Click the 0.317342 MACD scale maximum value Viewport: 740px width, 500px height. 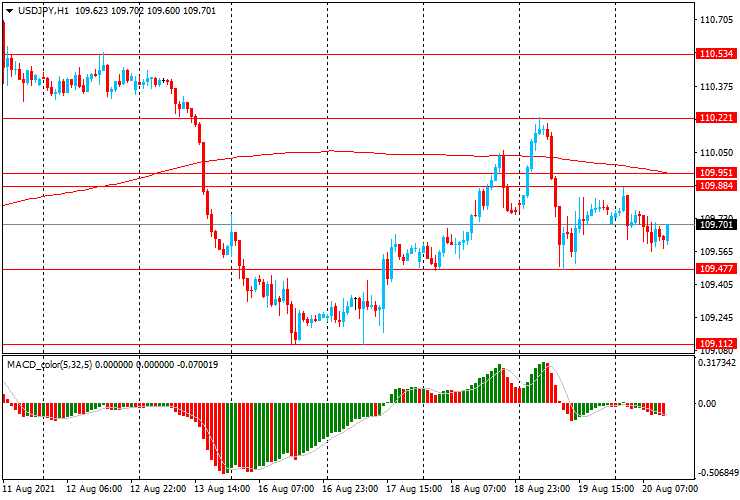[x=716, y=363]
